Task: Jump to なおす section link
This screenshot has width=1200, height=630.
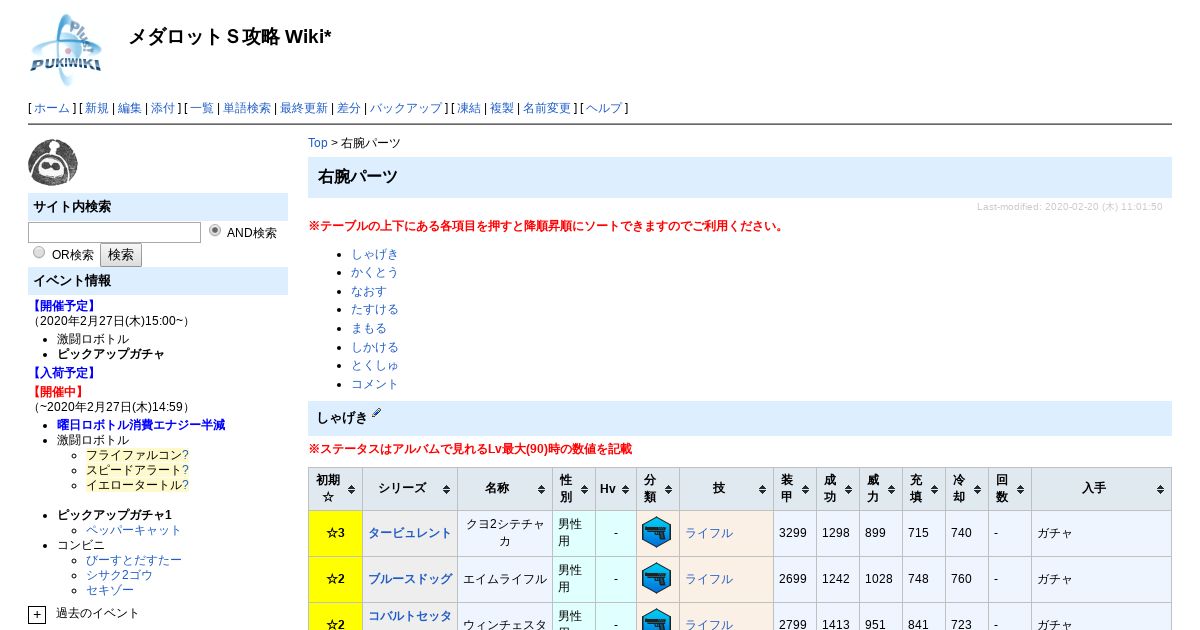Action: [x=369, y=291]
